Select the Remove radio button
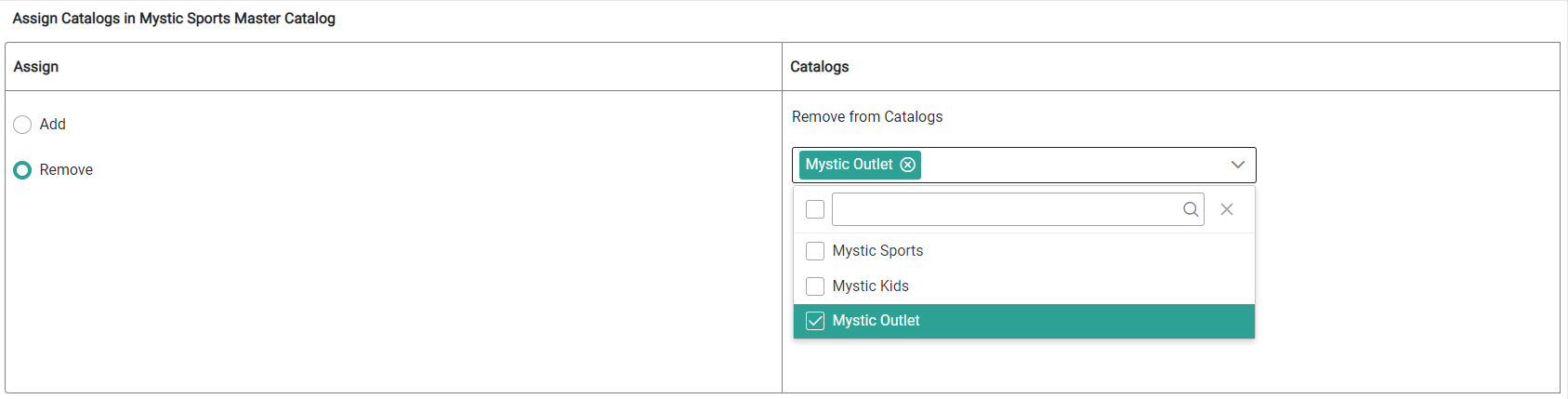 click(x=22, y=170)
